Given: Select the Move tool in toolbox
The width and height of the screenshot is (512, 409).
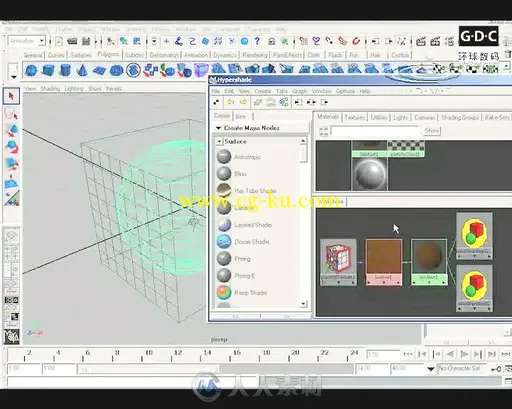Looking at the screenshot, I should click(x=11, y=131).
